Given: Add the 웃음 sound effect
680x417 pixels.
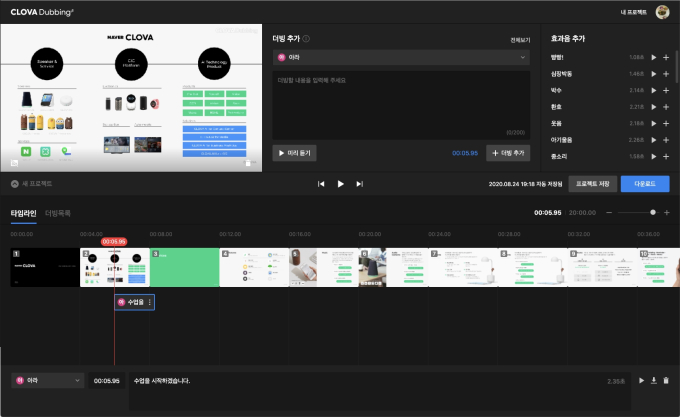Looking at the screenshot, I should pos(666,123).
